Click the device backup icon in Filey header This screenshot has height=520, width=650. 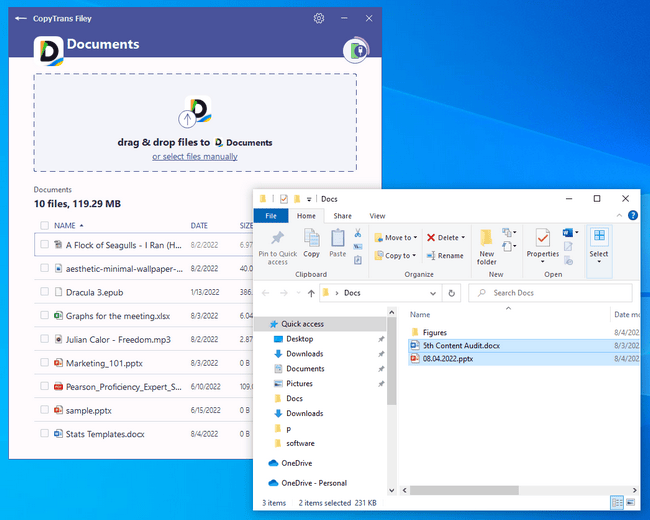tap(356, 51)
